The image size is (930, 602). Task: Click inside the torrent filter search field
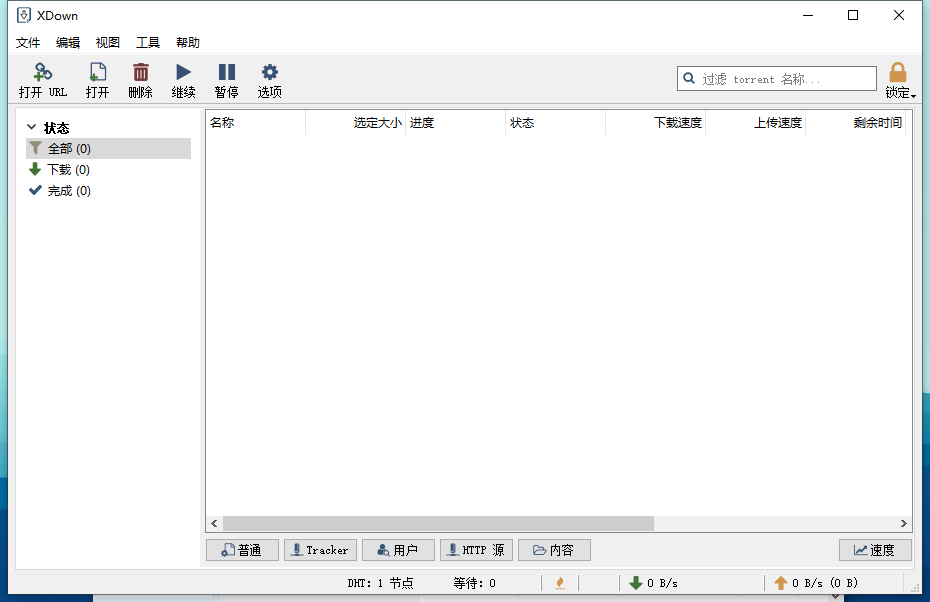[x=780, y=78]
